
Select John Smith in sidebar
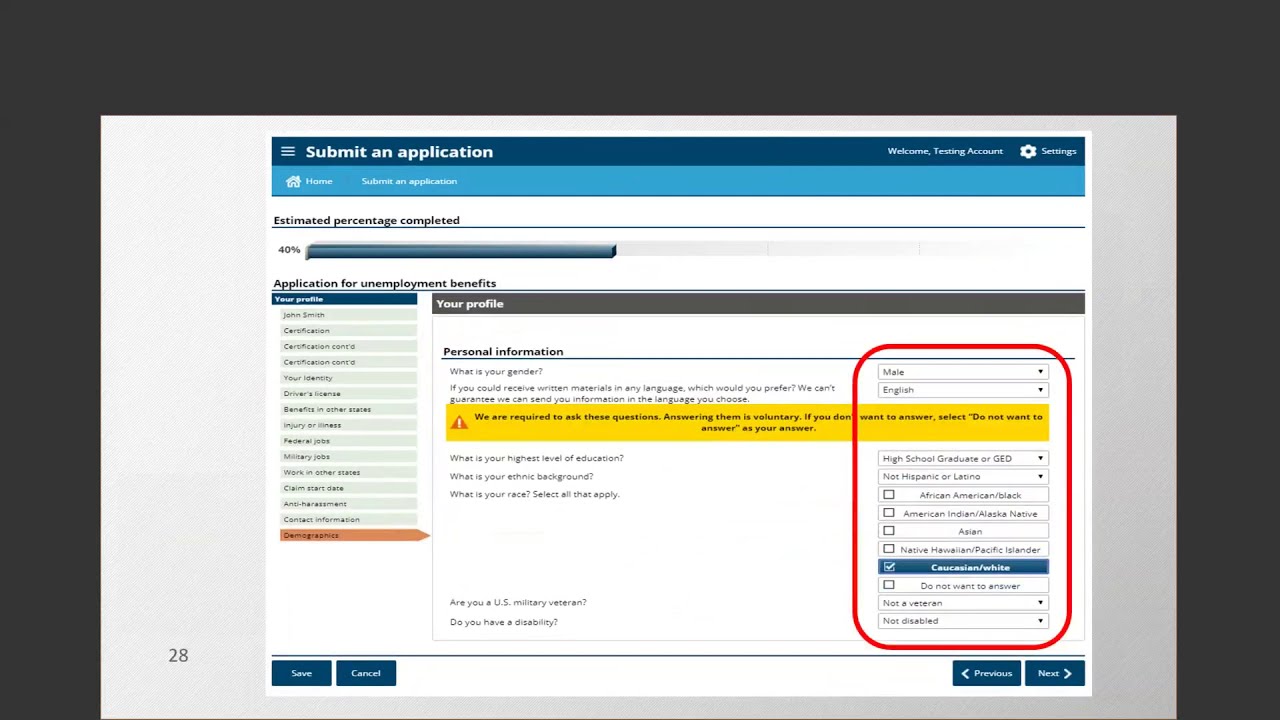pos(348,315)
